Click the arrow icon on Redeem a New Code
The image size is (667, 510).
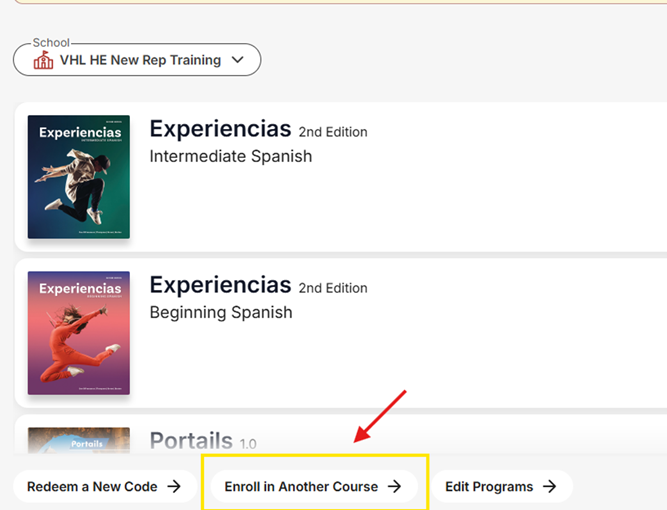click(x=174, y=486)
